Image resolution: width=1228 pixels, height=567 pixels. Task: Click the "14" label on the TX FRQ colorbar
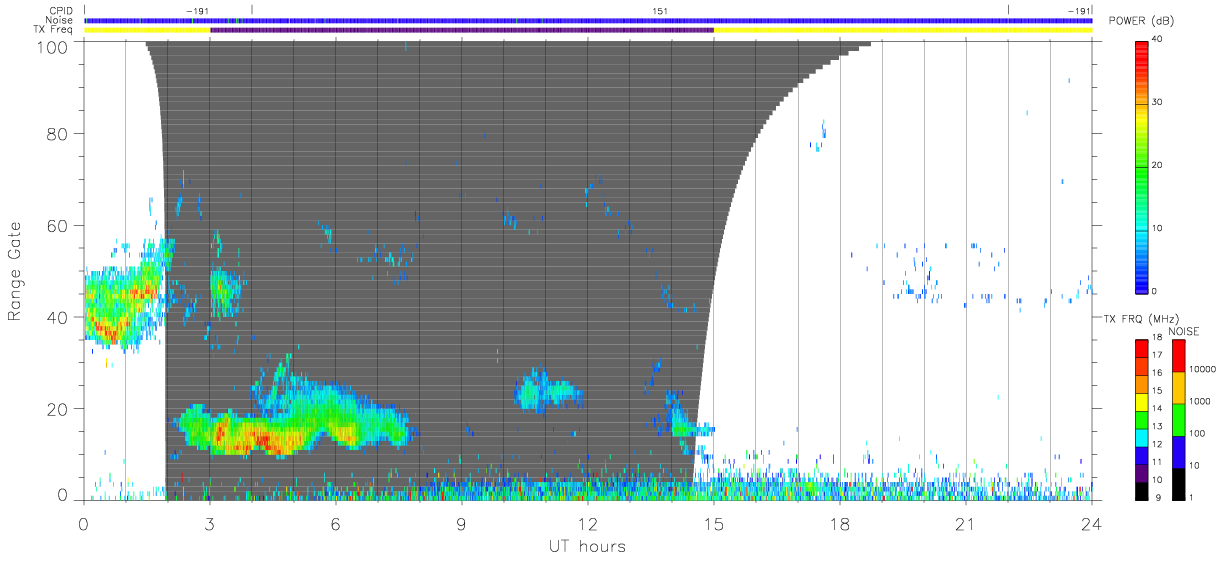click(x=1156, y=411)
